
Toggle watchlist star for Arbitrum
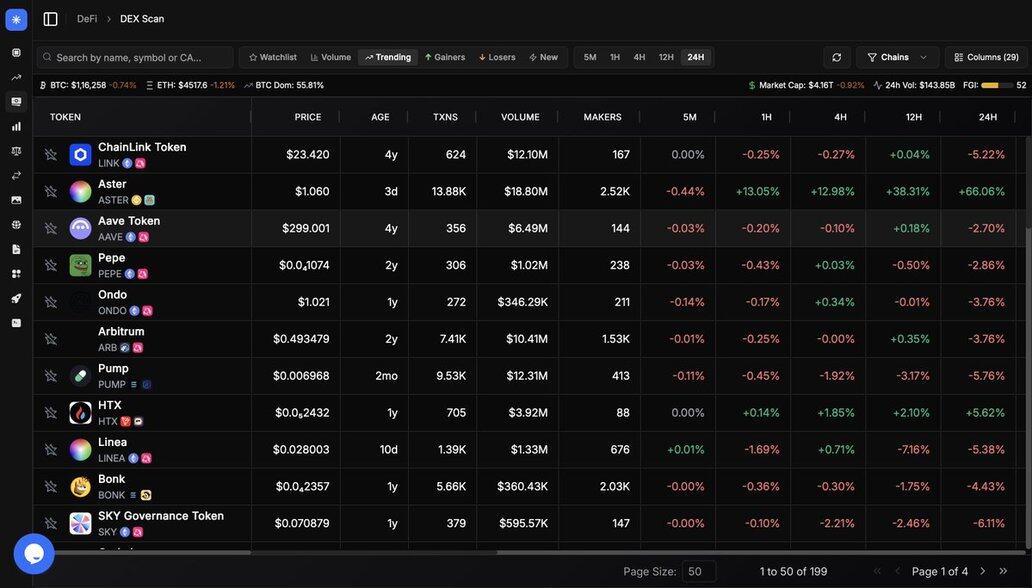51,339
